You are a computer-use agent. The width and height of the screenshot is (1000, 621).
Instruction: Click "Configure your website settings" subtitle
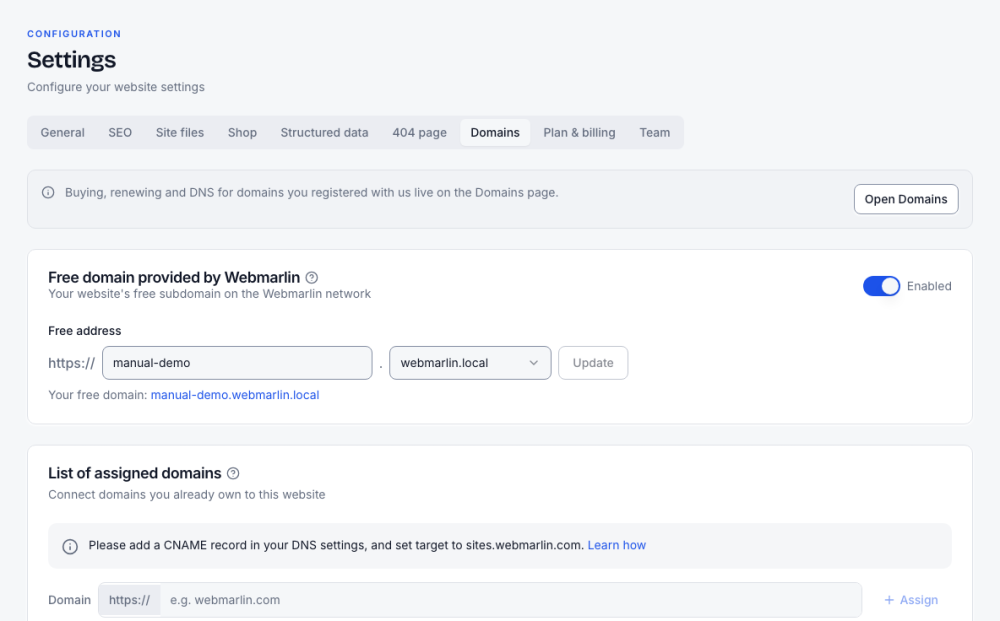116,87
